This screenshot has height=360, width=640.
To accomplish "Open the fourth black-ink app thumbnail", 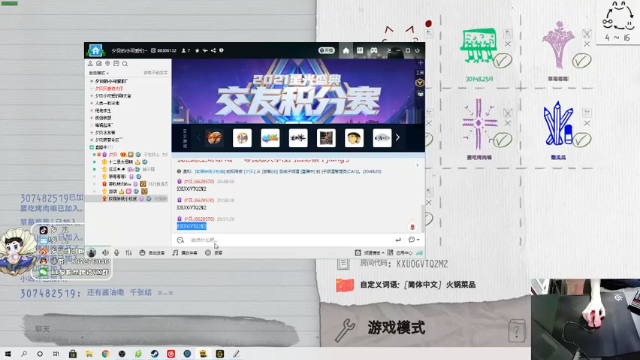I will [x=298, y=138].
